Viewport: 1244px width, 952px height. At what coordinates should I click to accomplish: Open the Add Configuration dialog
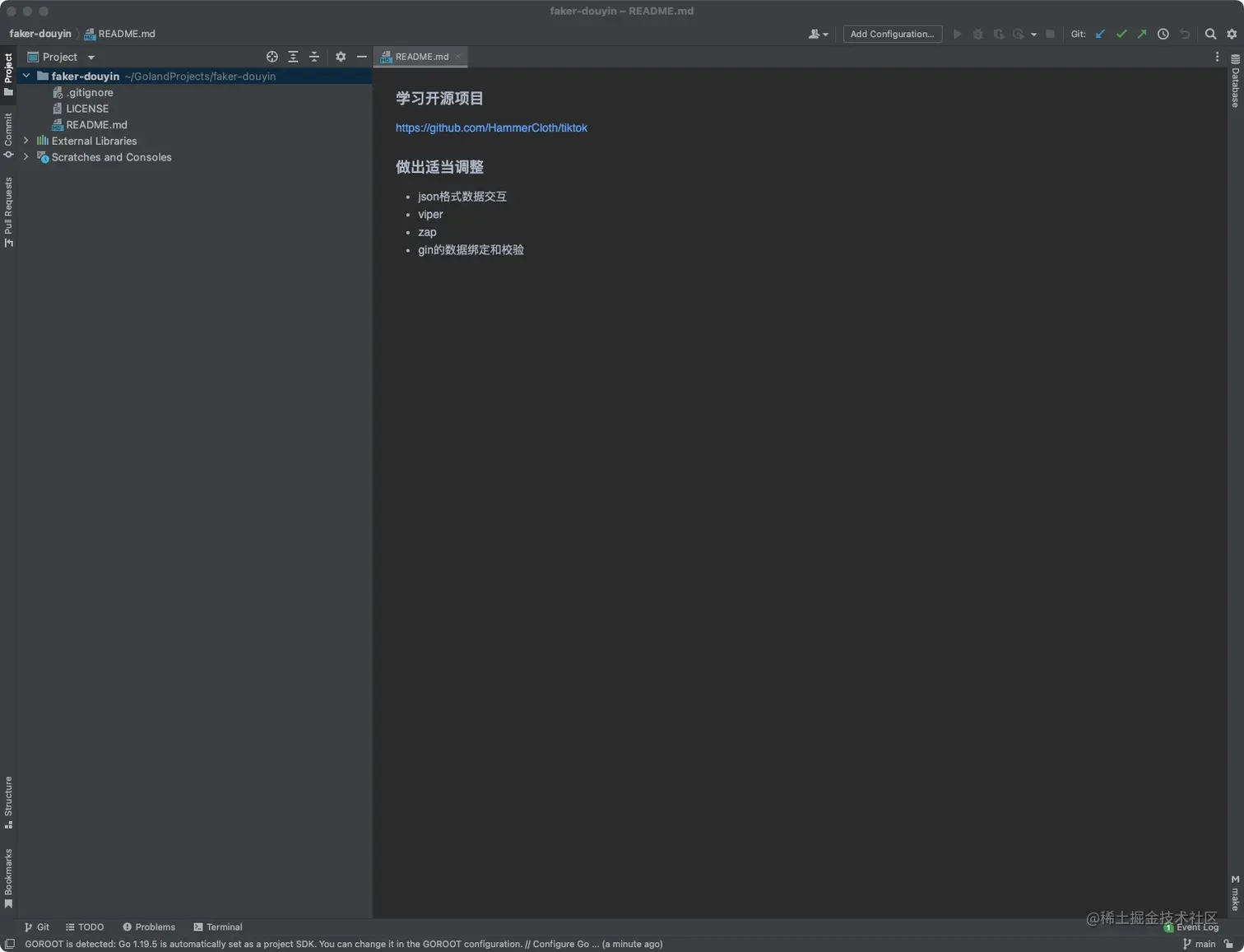click(x=892, y=34)
